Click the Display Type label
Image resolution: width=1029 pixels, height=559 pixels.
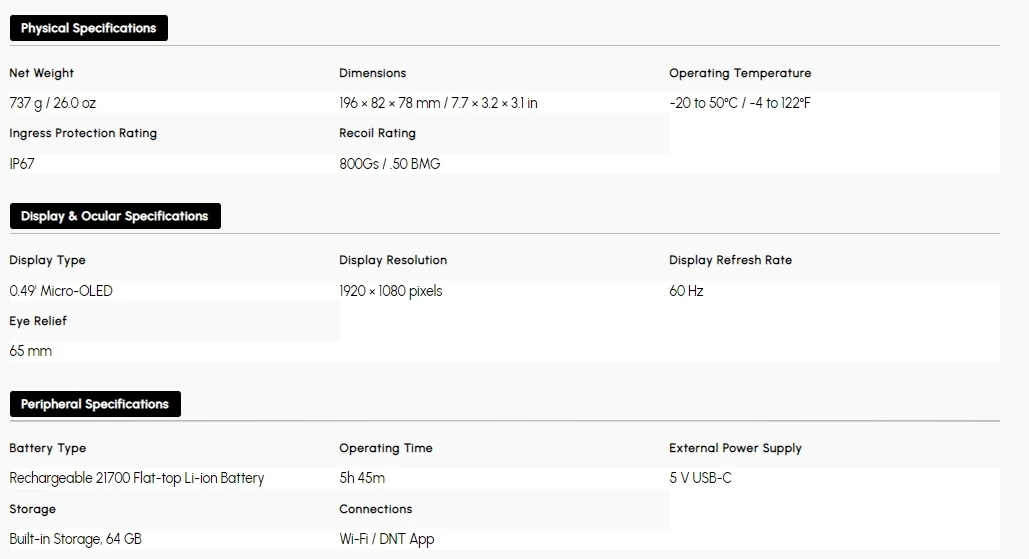click(x=47, y=260)
